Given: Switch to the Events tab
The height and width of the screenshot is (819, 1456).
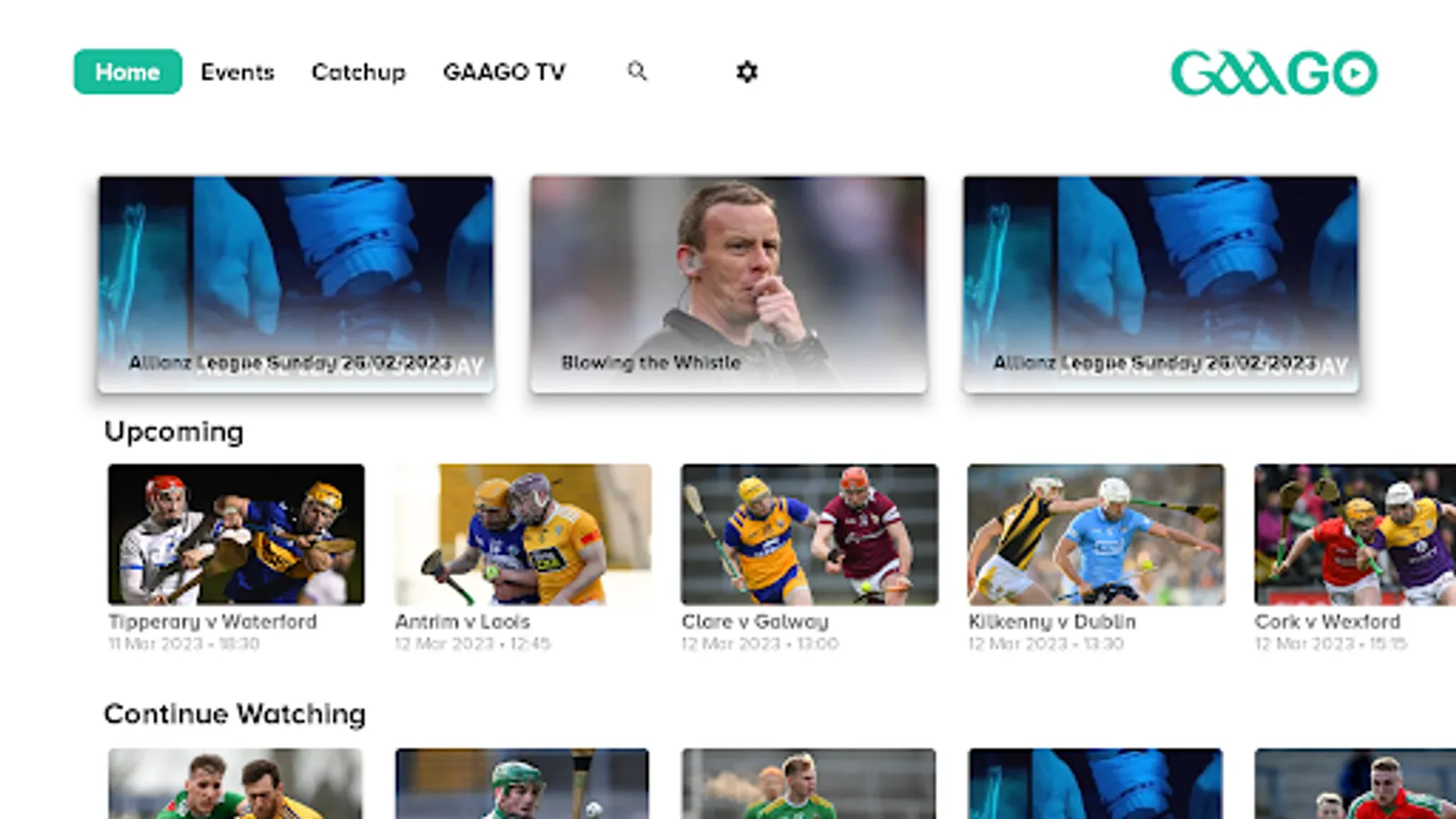Looking at the screenshot, I should point(238,72).
